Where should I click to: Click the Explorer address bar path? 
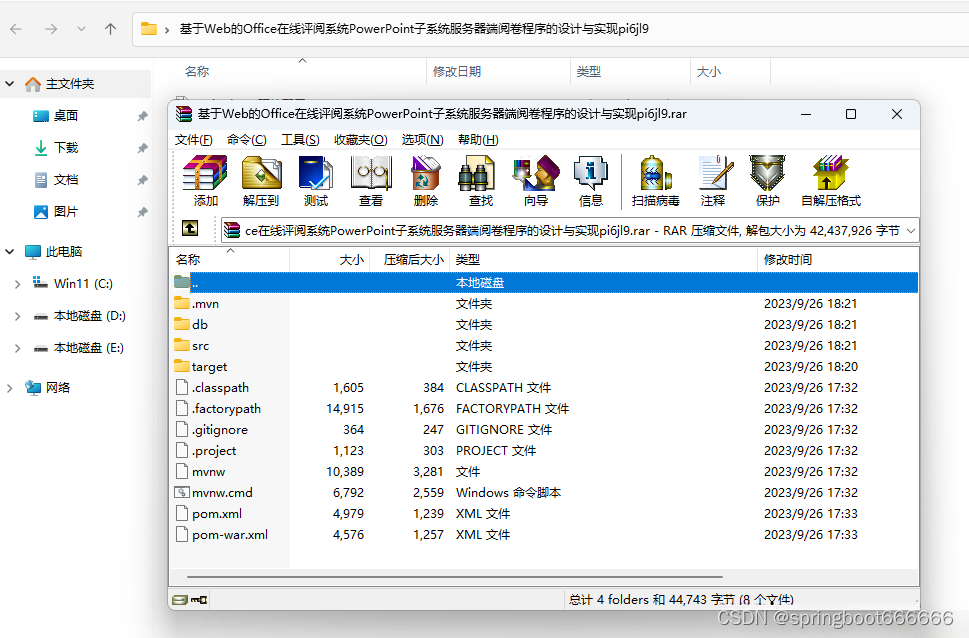pyautogui.click(x=414, y=29)
